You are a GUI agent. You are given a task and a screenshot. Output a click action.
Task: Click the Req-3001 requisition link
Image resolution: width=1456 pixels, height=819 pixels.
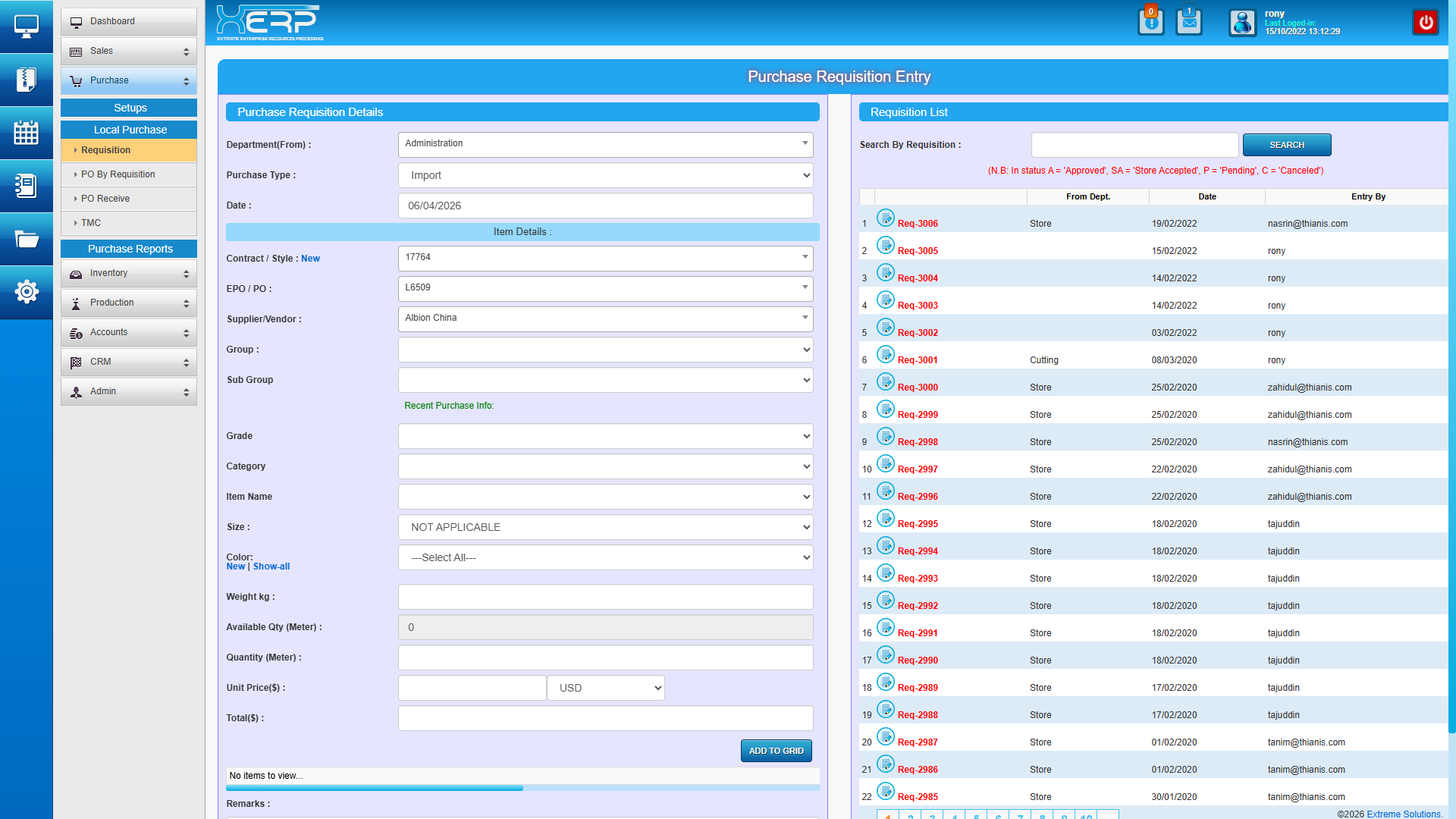pyautogui.click(x=918, y=360)
